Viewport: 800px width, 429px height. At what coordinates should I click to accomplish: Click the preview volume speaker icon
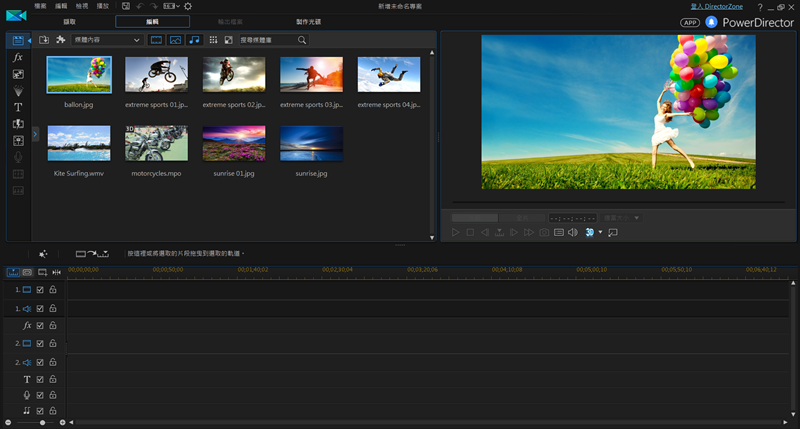click(573, 232)
